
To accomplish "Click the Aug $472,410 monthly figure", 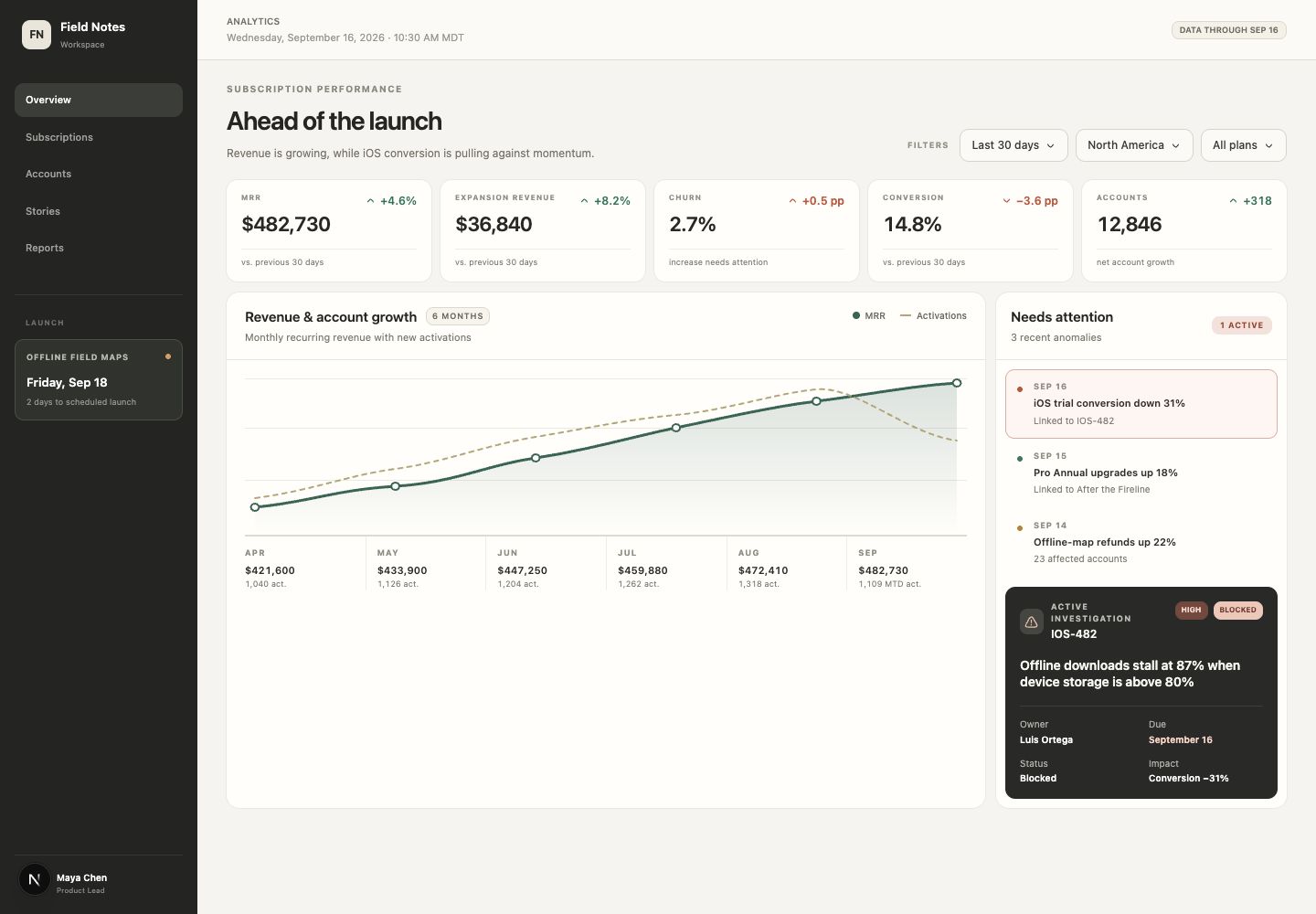I will tap(763, 570).
